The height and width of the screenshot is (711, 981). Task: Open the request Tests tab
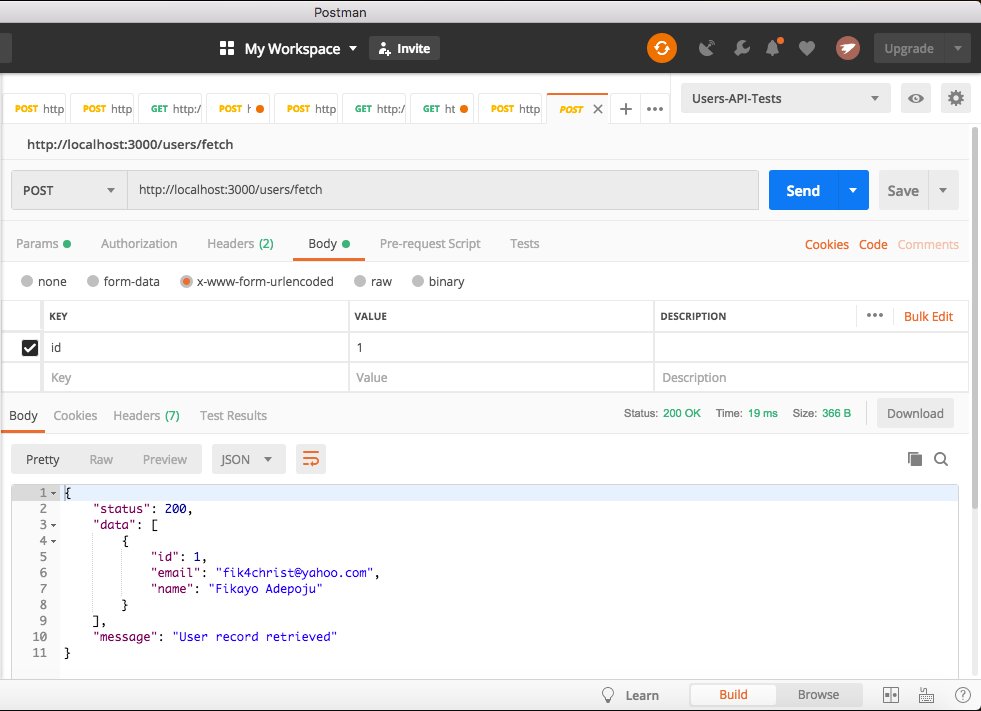(524, 243)
